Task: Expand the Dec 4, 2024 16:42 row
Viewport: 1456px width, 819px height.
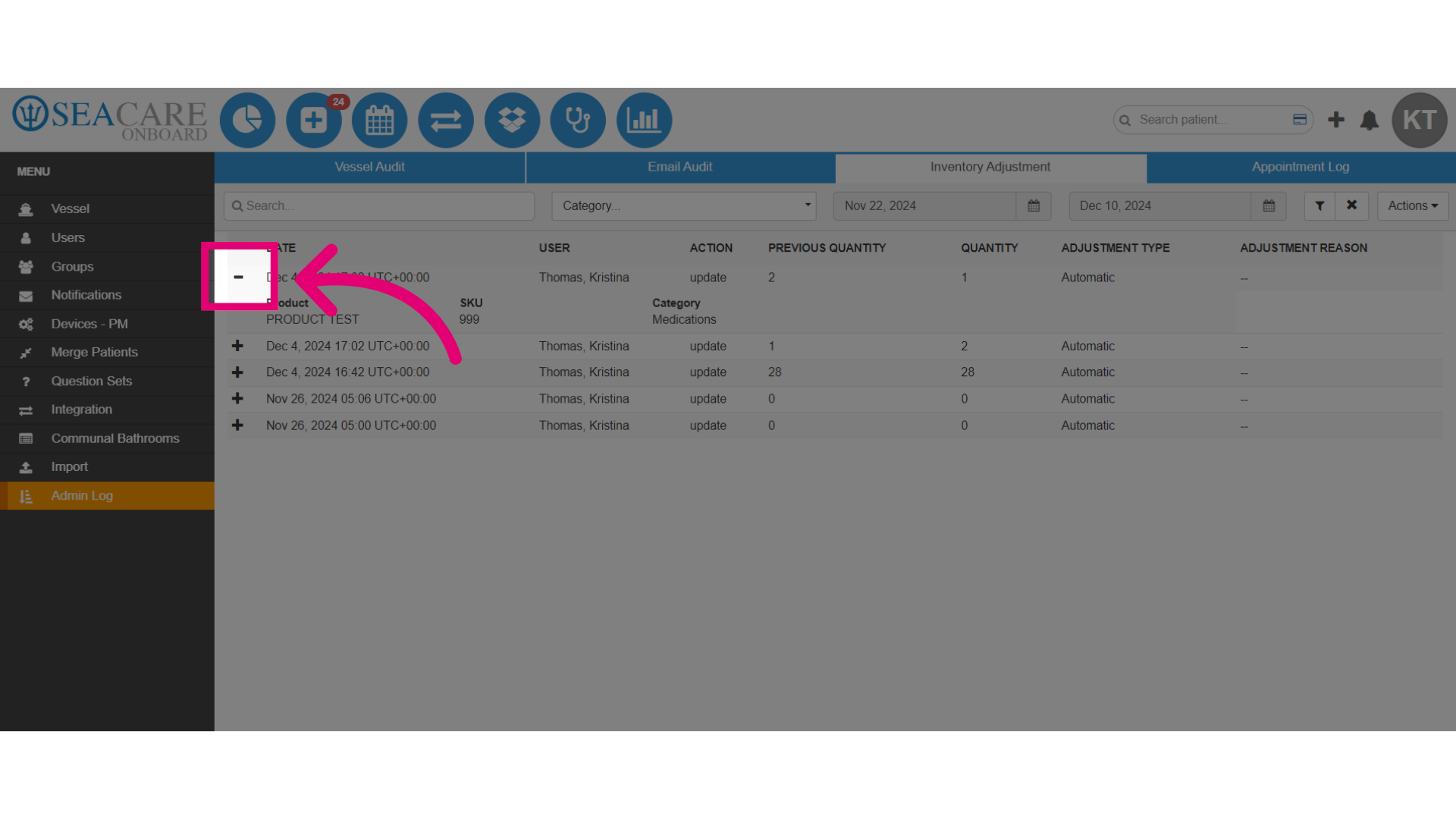Action: tap(237, 372)
